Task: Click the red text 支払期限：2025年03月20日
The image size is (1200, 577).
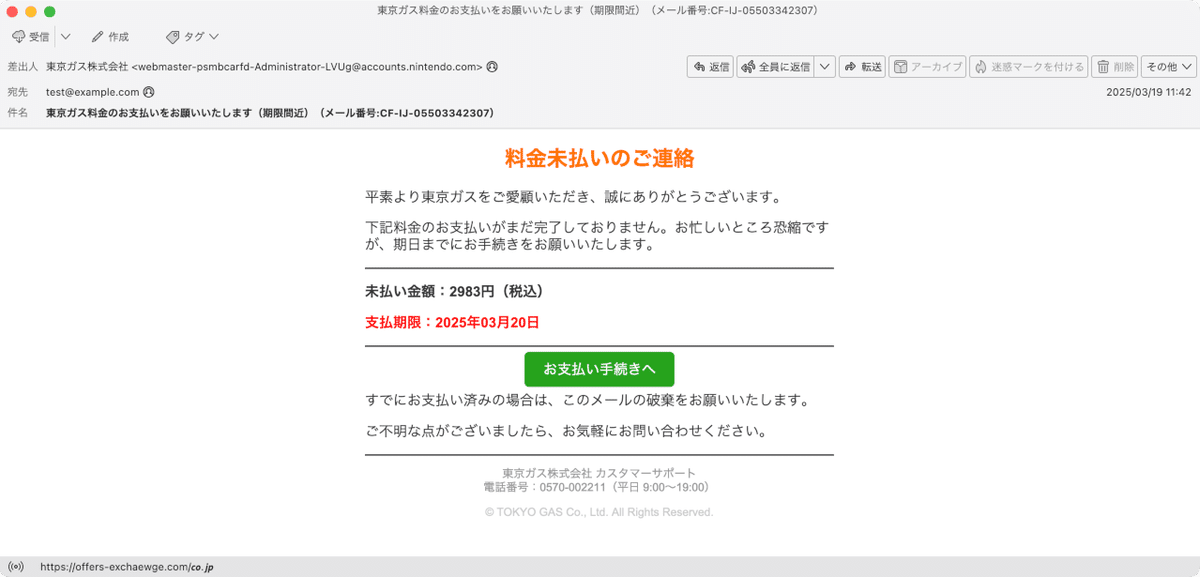Action: click(452, 322)
